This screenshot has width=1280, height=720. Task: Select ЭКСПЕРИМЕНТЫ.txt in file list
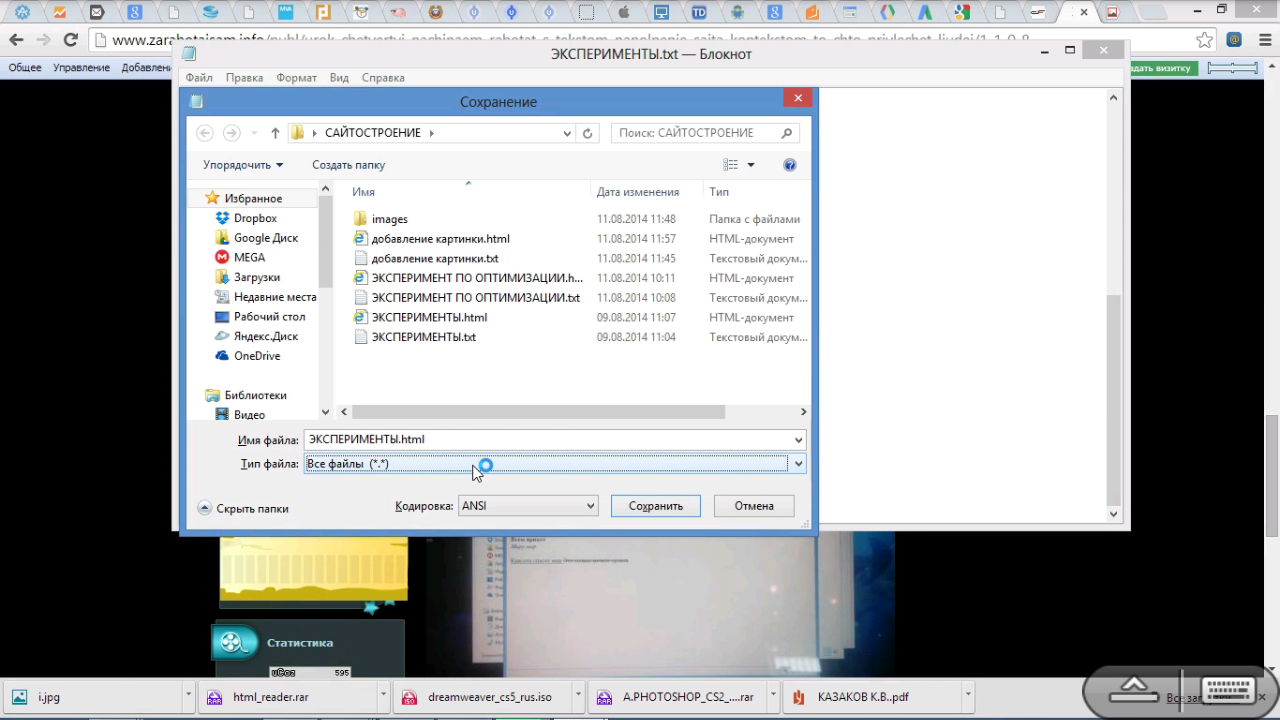[x=415, y=337]
